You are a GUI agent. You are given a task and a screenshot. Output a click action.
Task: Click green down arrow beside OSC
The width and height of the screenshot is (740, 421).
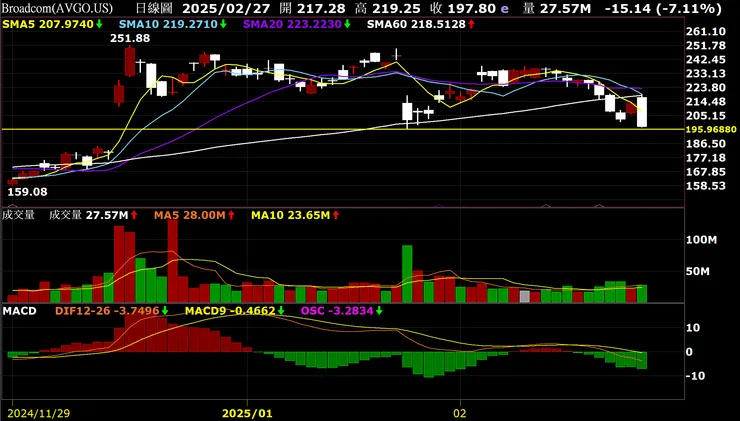pyautogui.click(x=379, y=311)
